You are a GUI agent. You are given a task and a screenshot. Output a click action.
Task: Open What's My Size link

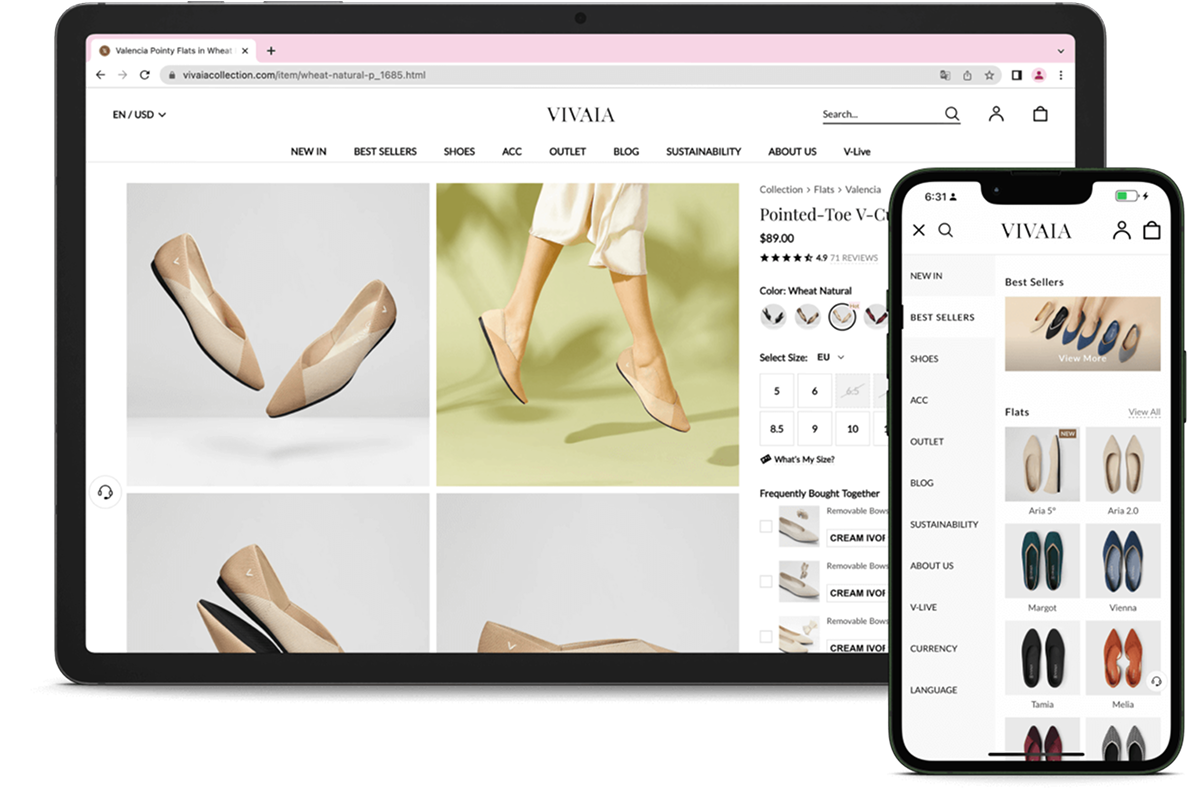coord(797,459)
